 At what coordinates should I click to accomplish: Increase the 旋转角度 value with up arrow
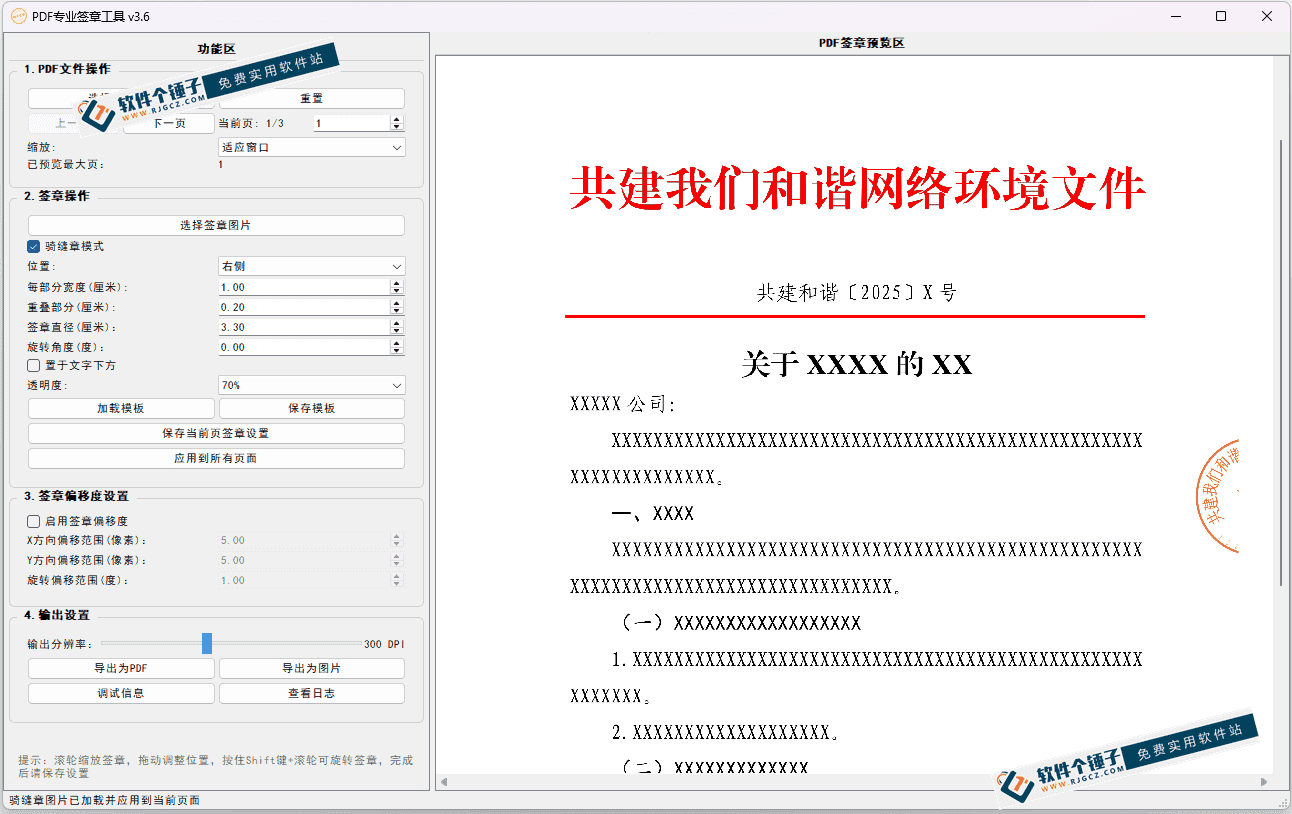click(x=397, y=343)
